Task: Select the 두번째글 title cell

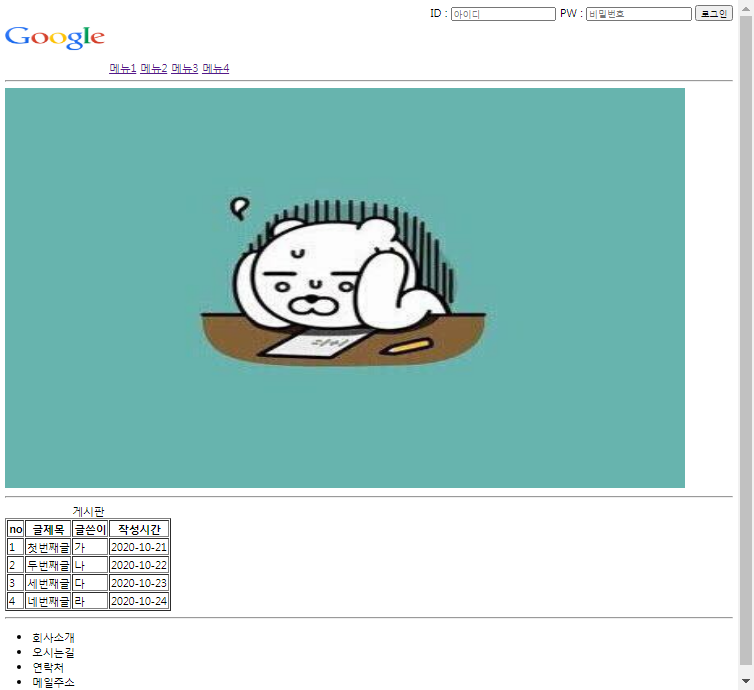Action: pos(48,565)
